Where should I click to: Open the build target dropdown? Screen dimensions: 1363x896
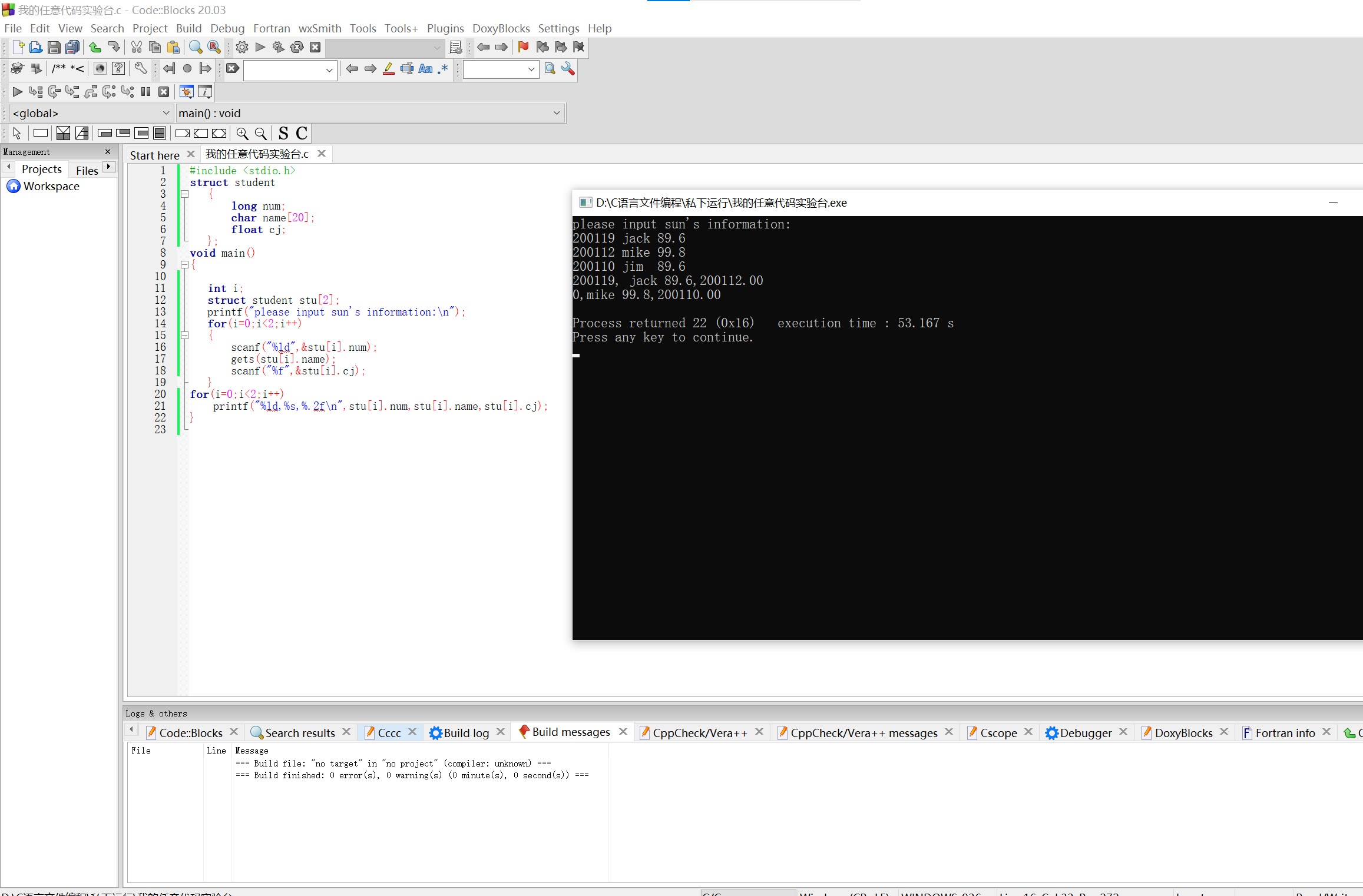(x=437, y=48)
